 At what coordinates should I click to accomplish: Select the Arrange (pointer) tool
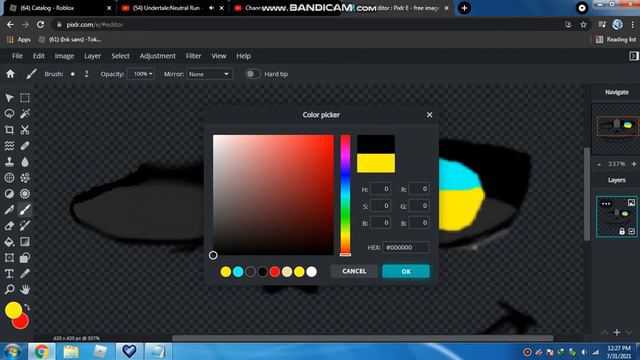point(9,98)
